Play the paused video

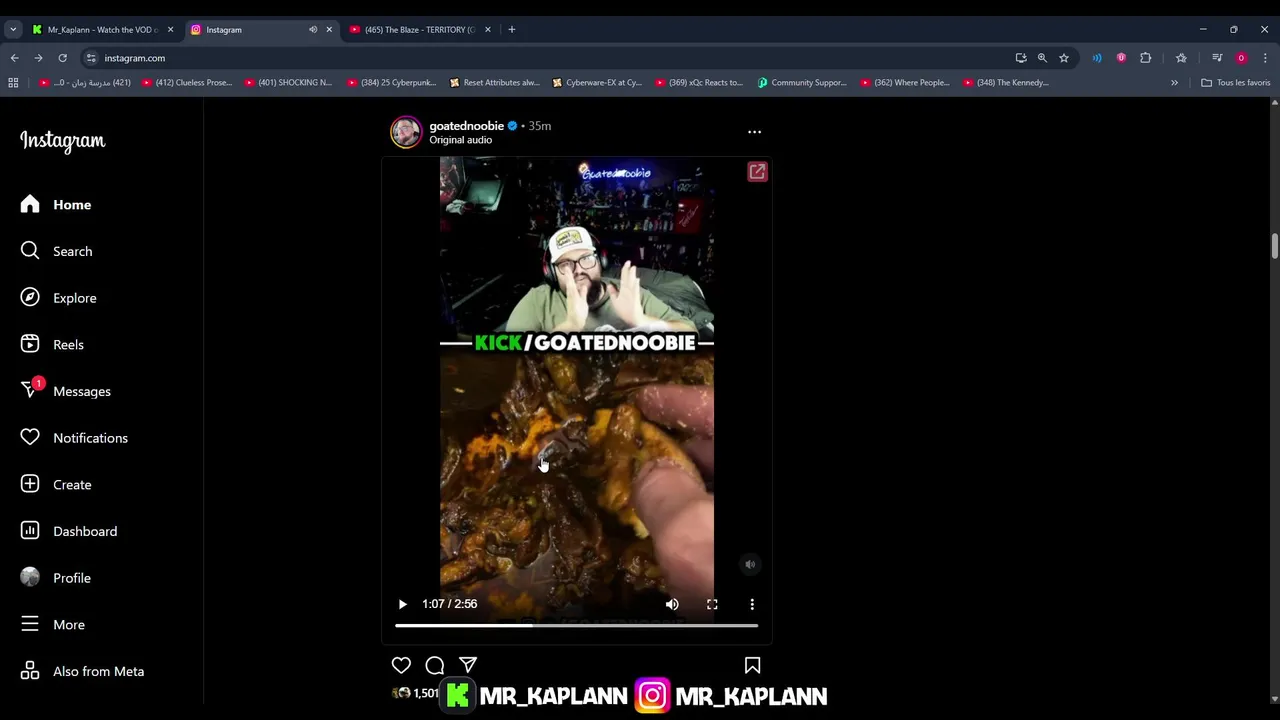point(402,604)
